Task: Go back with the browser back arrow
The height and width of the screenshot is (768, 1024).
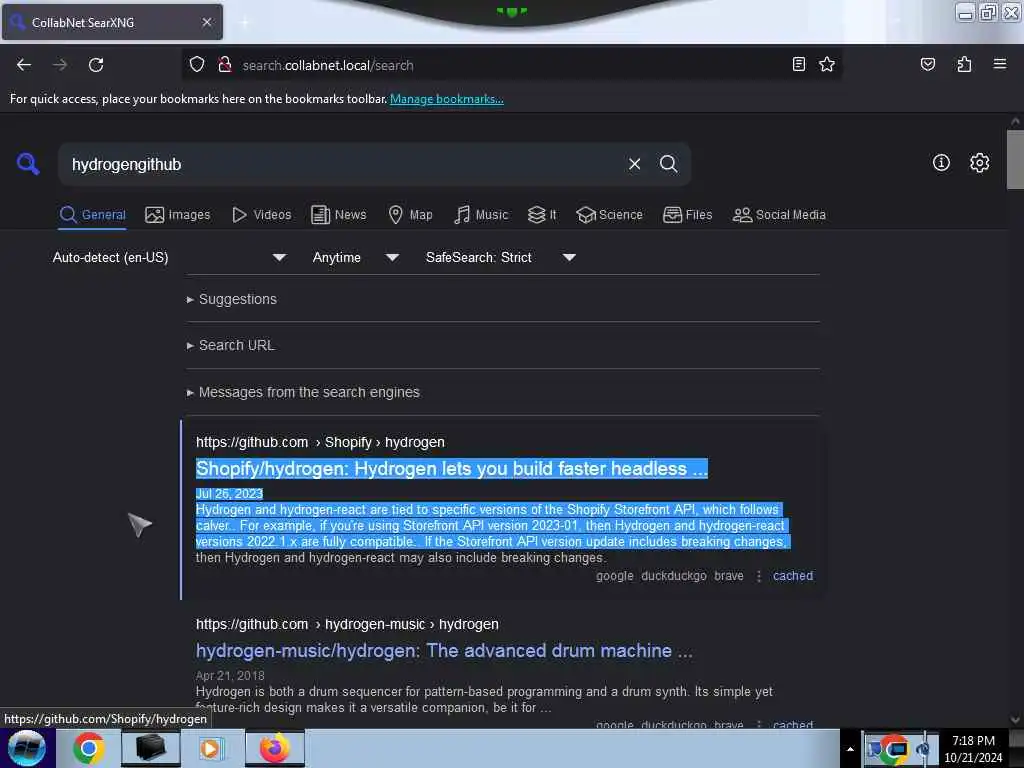Action: 24,65
